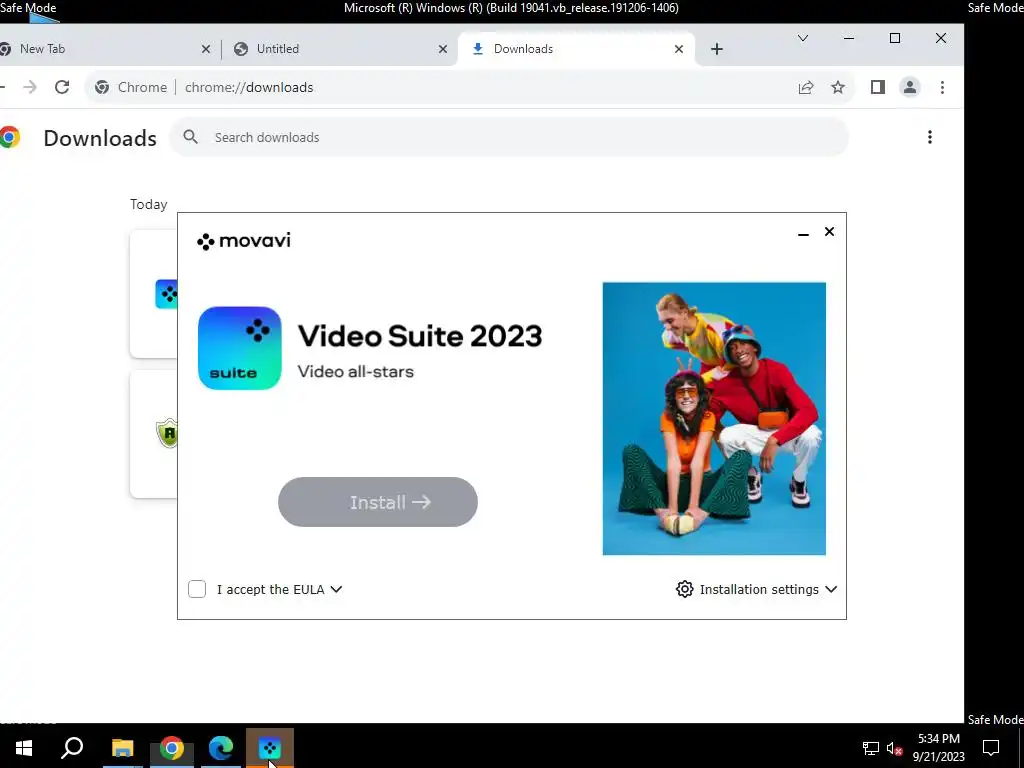1024x768 pixels.
Task: Click the promo photo of three people
Action: 714,419
